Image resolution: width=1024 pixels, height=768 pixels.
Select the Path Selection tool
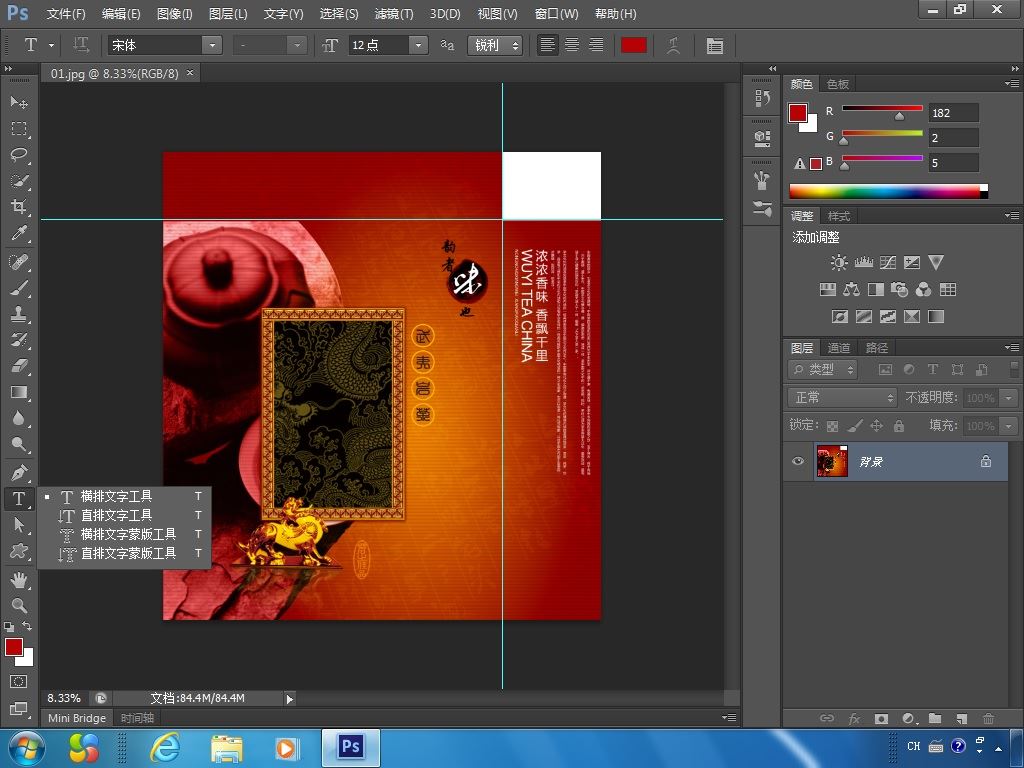pyautogui.click(x=19, y=525)
